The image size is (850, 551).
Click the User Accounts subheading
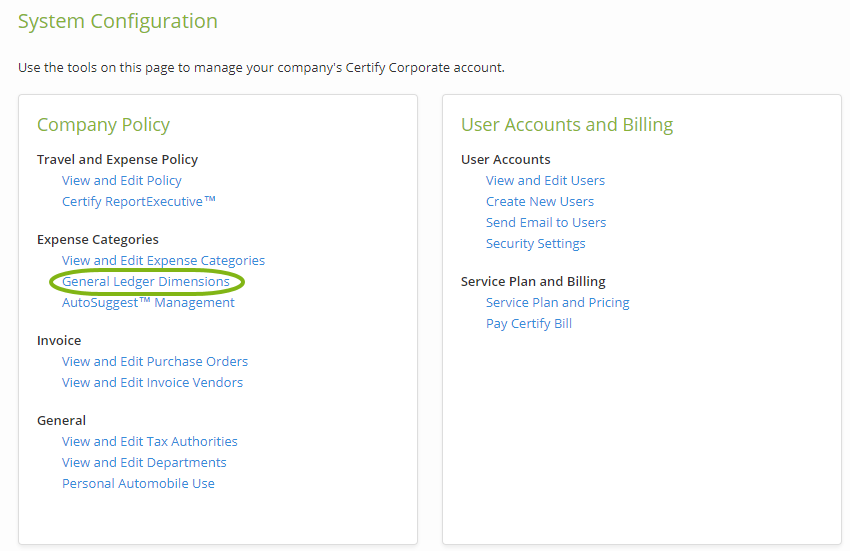click(506, 159)
